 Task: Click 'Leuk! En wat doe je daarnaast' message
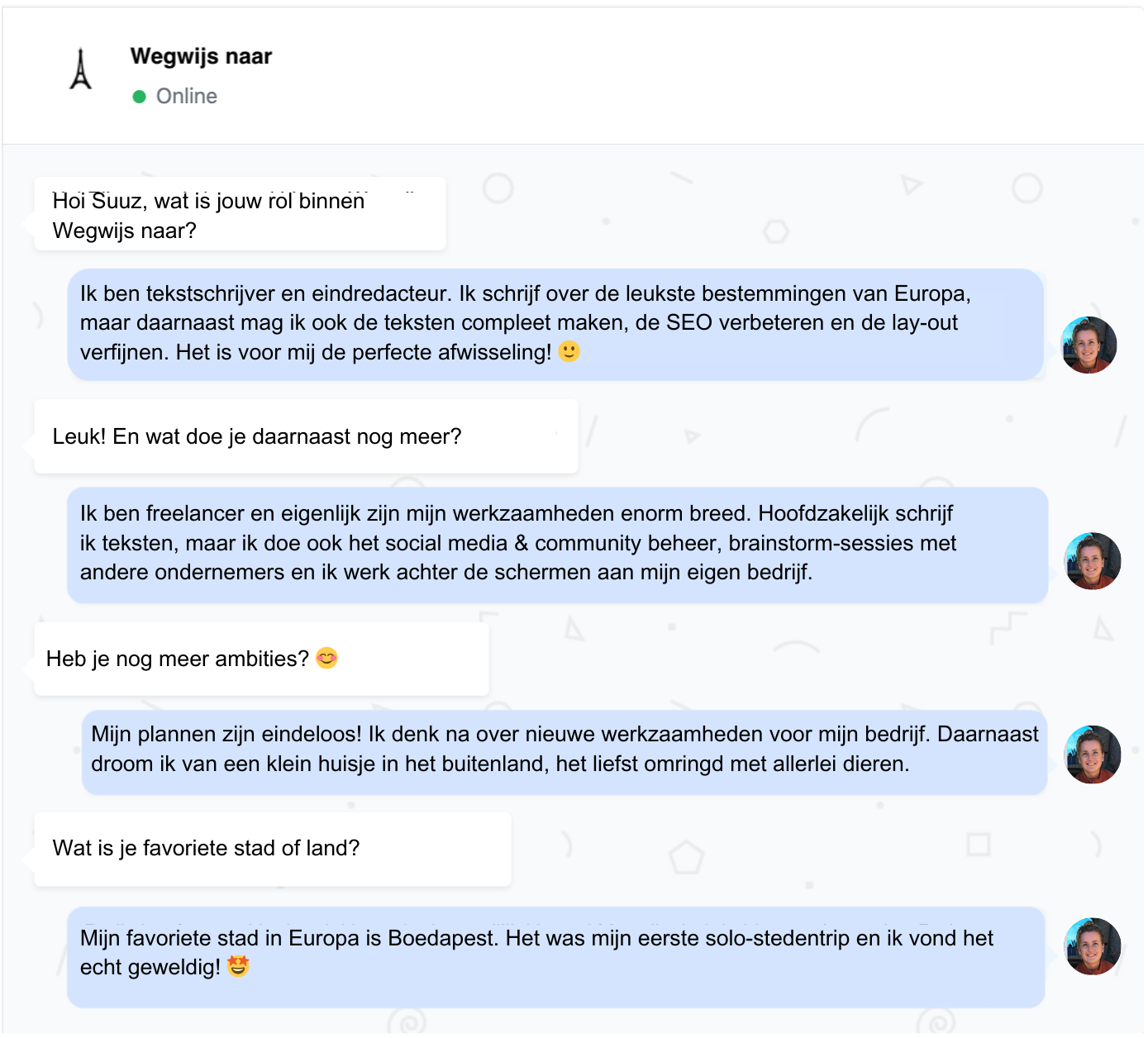306,436
